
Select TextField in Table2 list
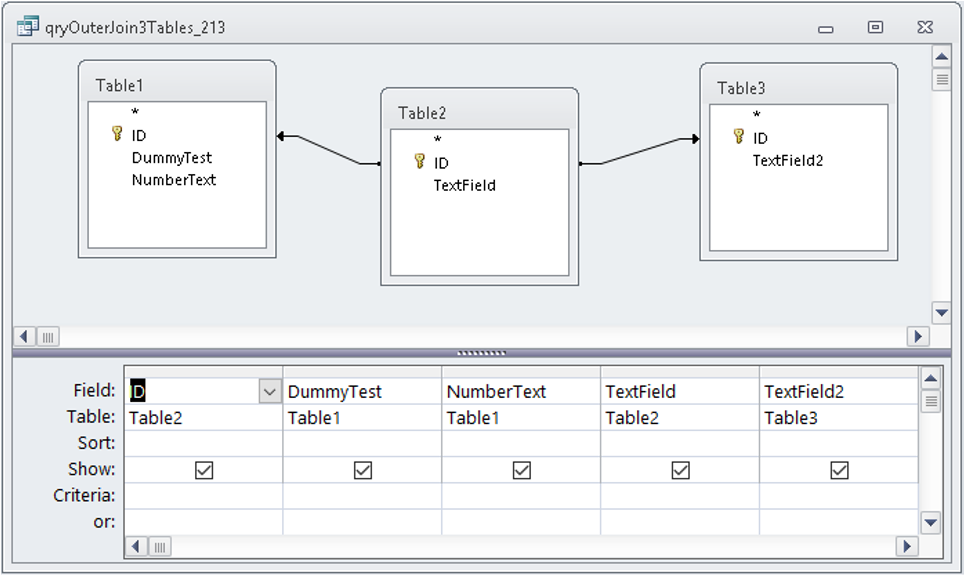(x=465, y=186)
